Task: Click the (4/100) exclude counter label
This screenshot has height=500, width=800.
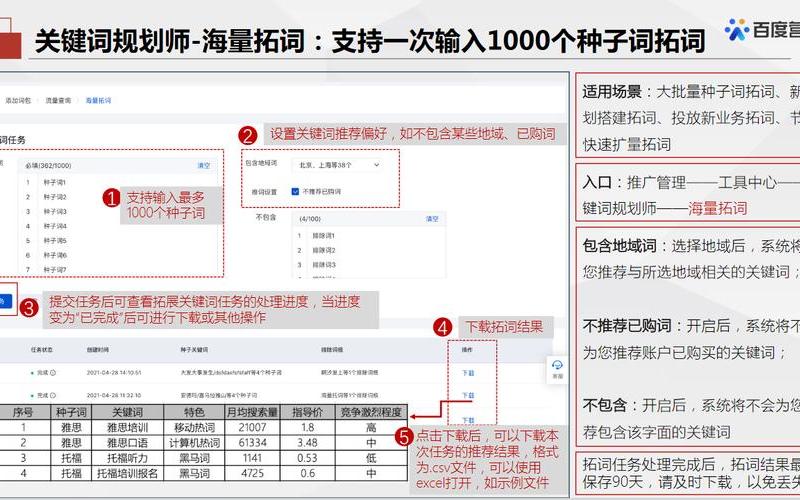Action: click(310, 219)
